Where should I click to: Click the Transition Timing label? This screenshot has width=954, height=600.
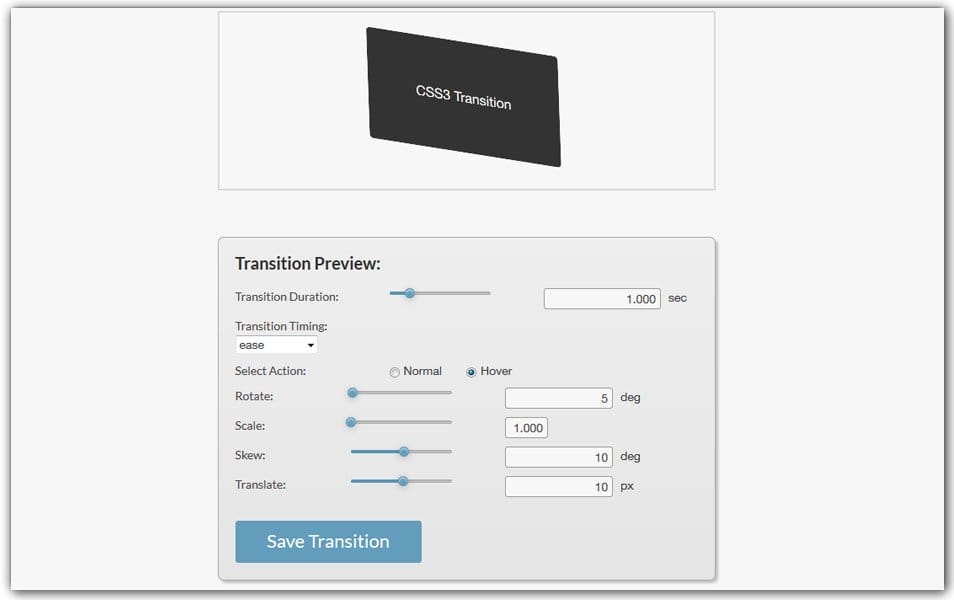pos(280,325)
